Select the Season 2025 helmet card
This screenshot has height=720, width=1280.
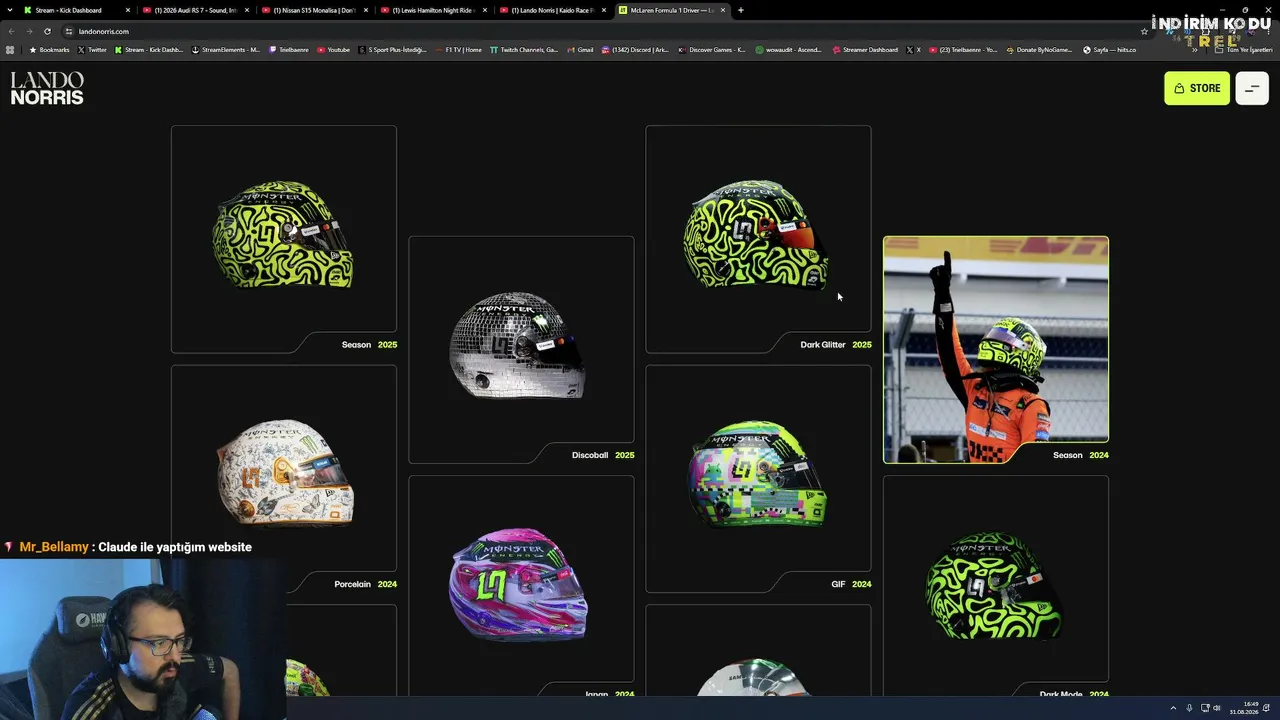pos(284,239)
